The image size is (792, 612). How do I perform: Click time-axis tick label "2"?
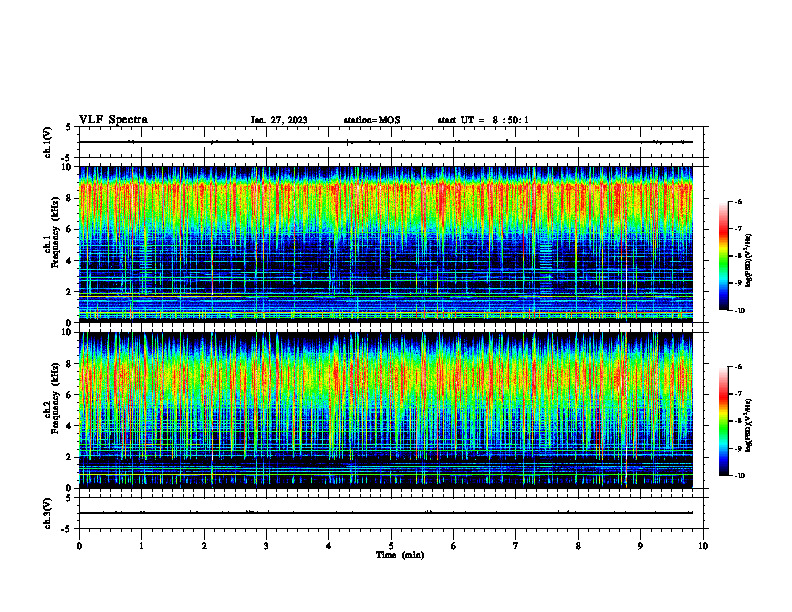pyautogui.click(x=204, y=546)
